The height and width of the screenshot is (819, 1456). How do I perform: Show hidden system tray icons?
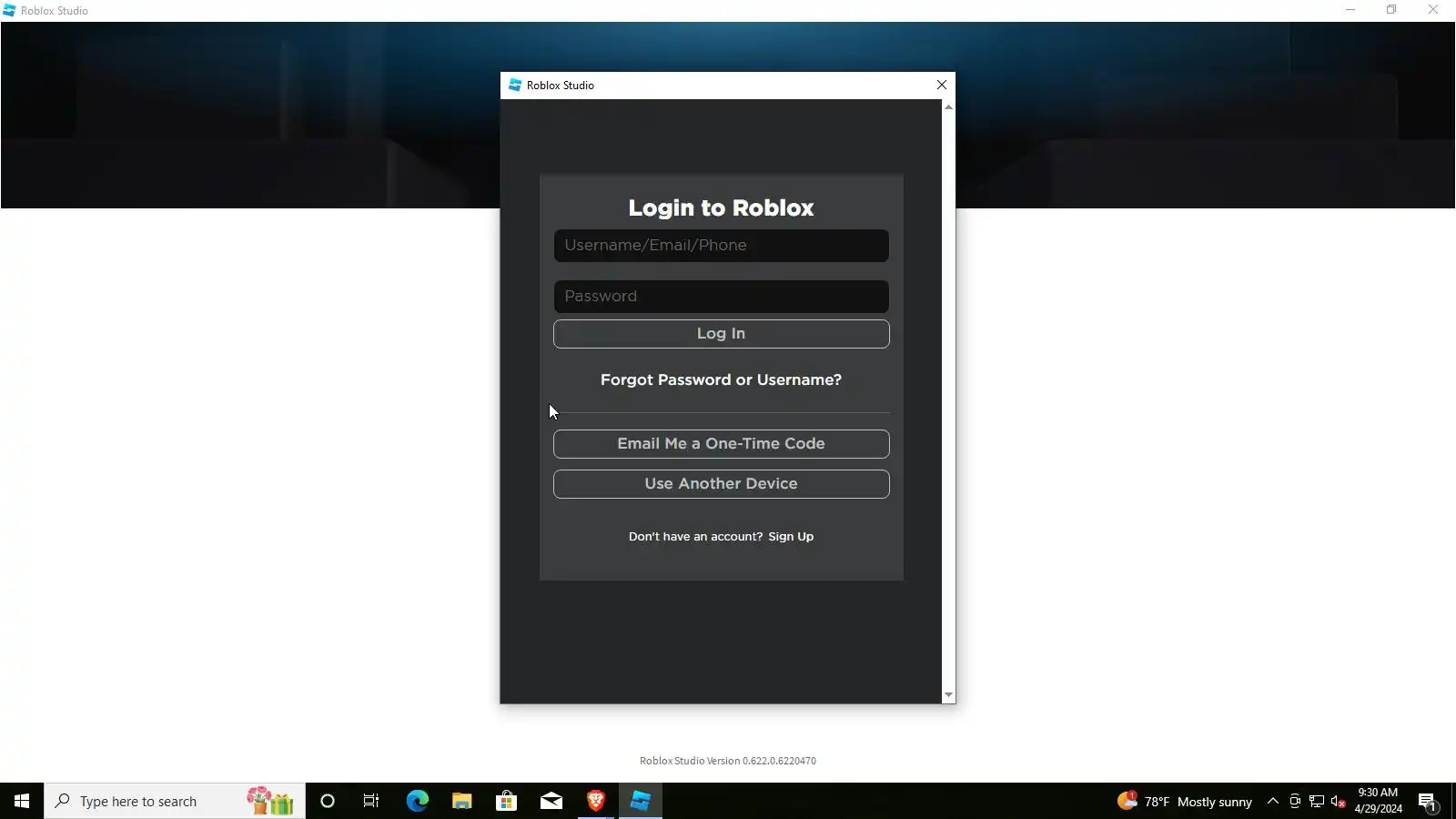pyautogui.click(x=1273, y=801)
